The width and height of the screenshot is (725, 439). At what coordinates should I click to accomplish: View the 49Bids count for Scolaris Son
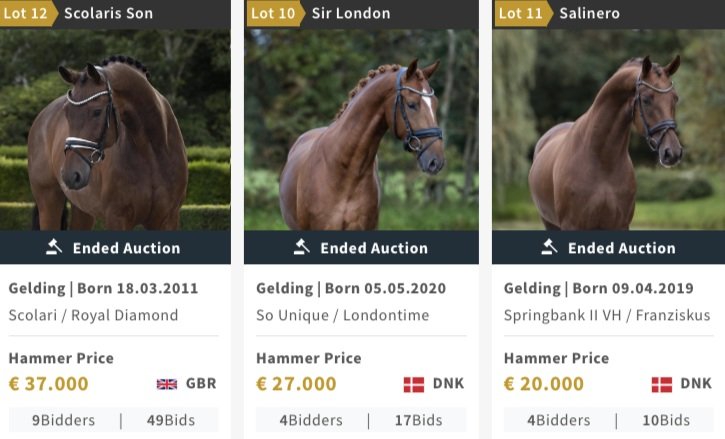[x=171, y=420]
